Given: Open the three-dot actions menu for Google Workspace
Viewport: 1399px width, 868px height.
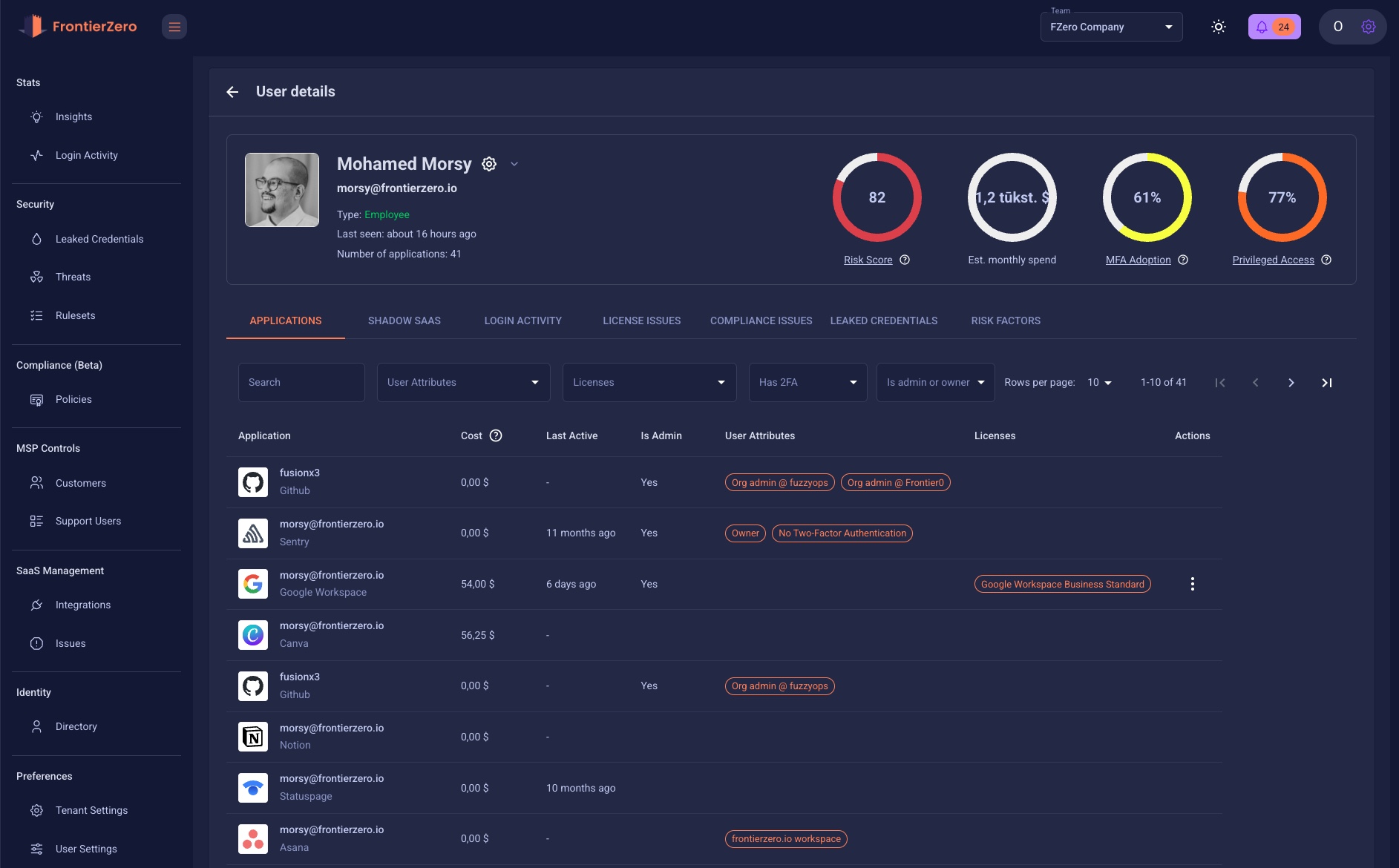Looking at the screenshot, I should pos(1192,584).
